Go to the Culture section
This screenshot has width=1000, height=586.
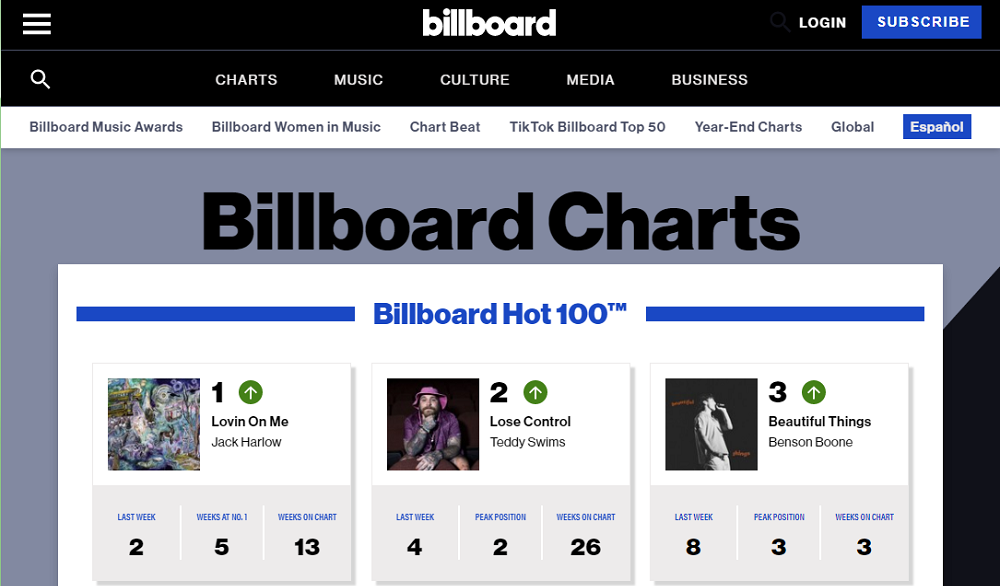[475, 80]
